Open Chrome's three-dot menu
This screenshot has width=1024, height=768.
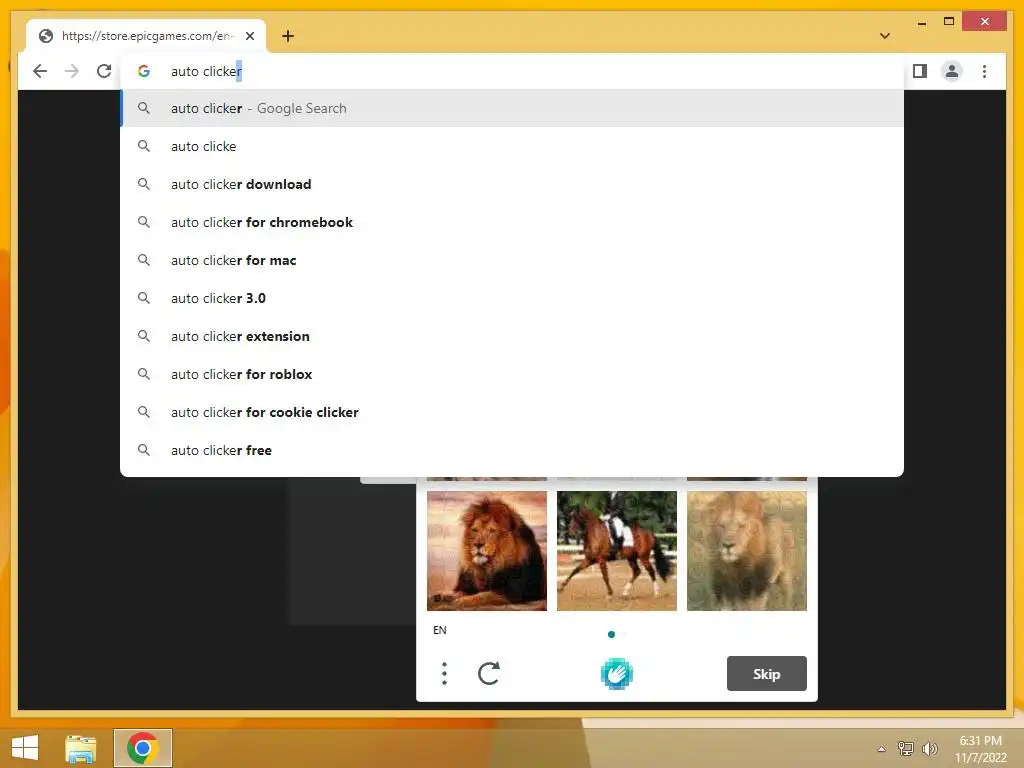[x=984, y=71]
